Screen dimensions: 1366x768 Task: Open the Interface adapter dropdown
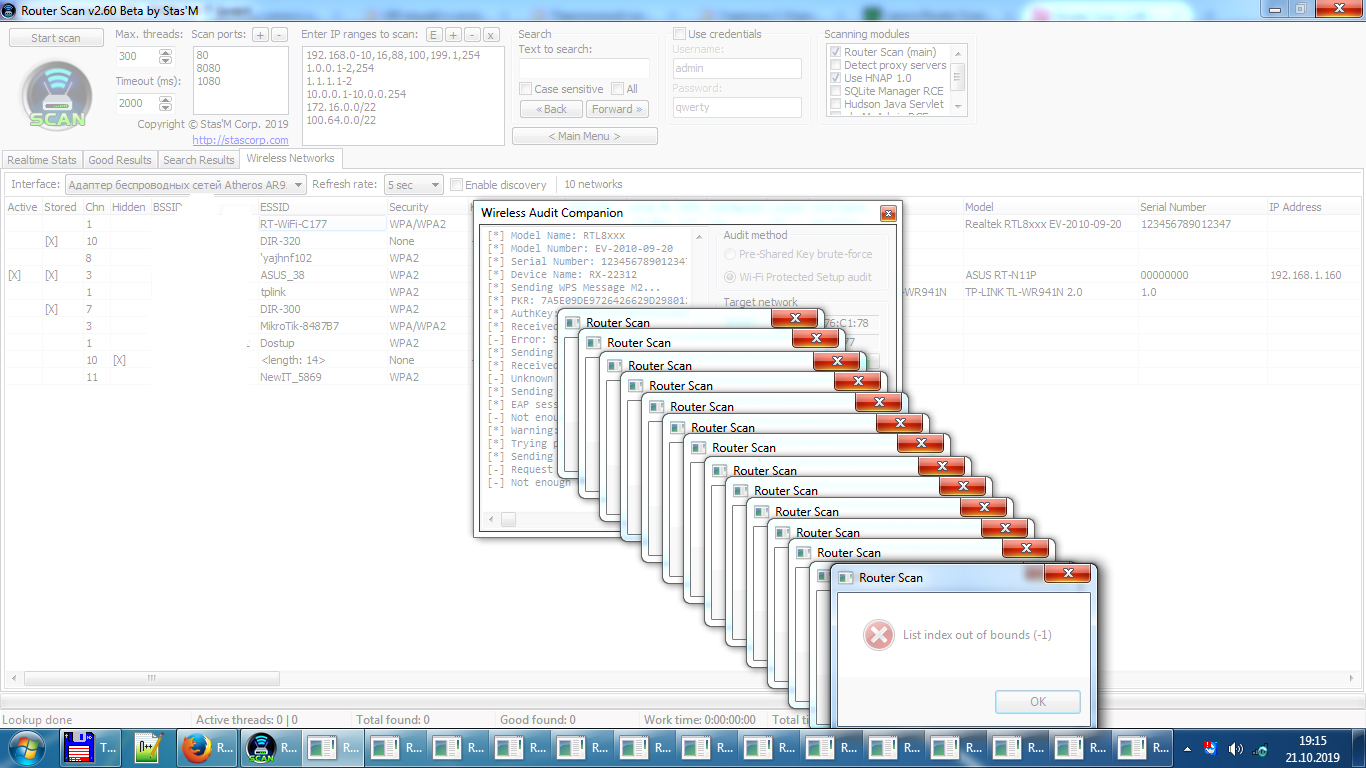(298, 185)
